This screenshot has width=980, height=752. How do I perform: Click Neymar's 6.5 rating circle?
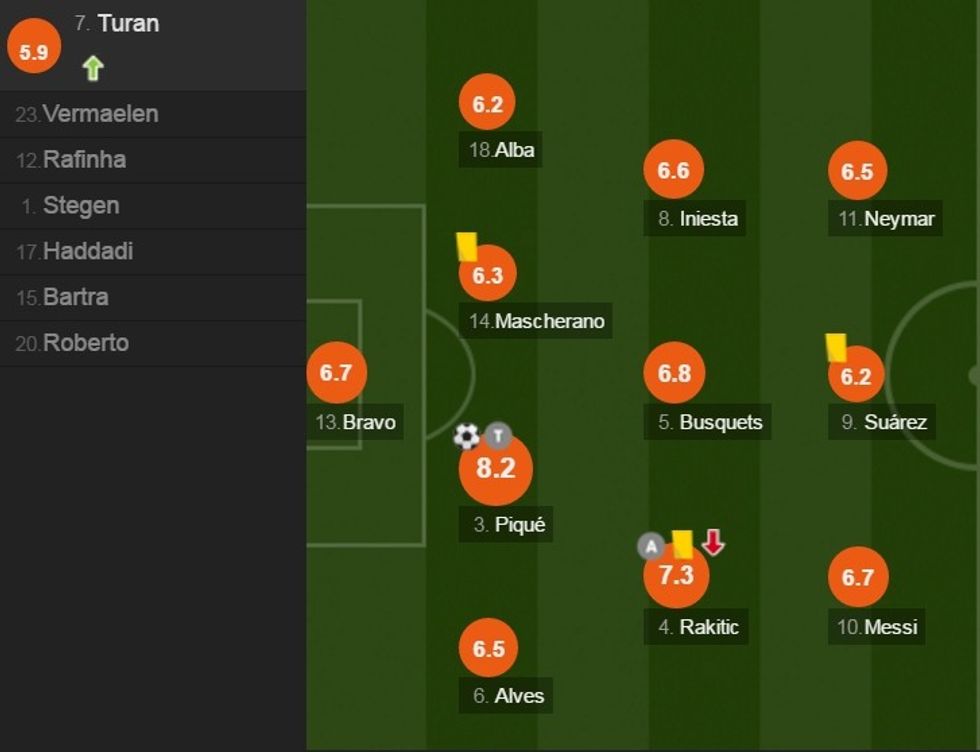click(x=858, y=171)
